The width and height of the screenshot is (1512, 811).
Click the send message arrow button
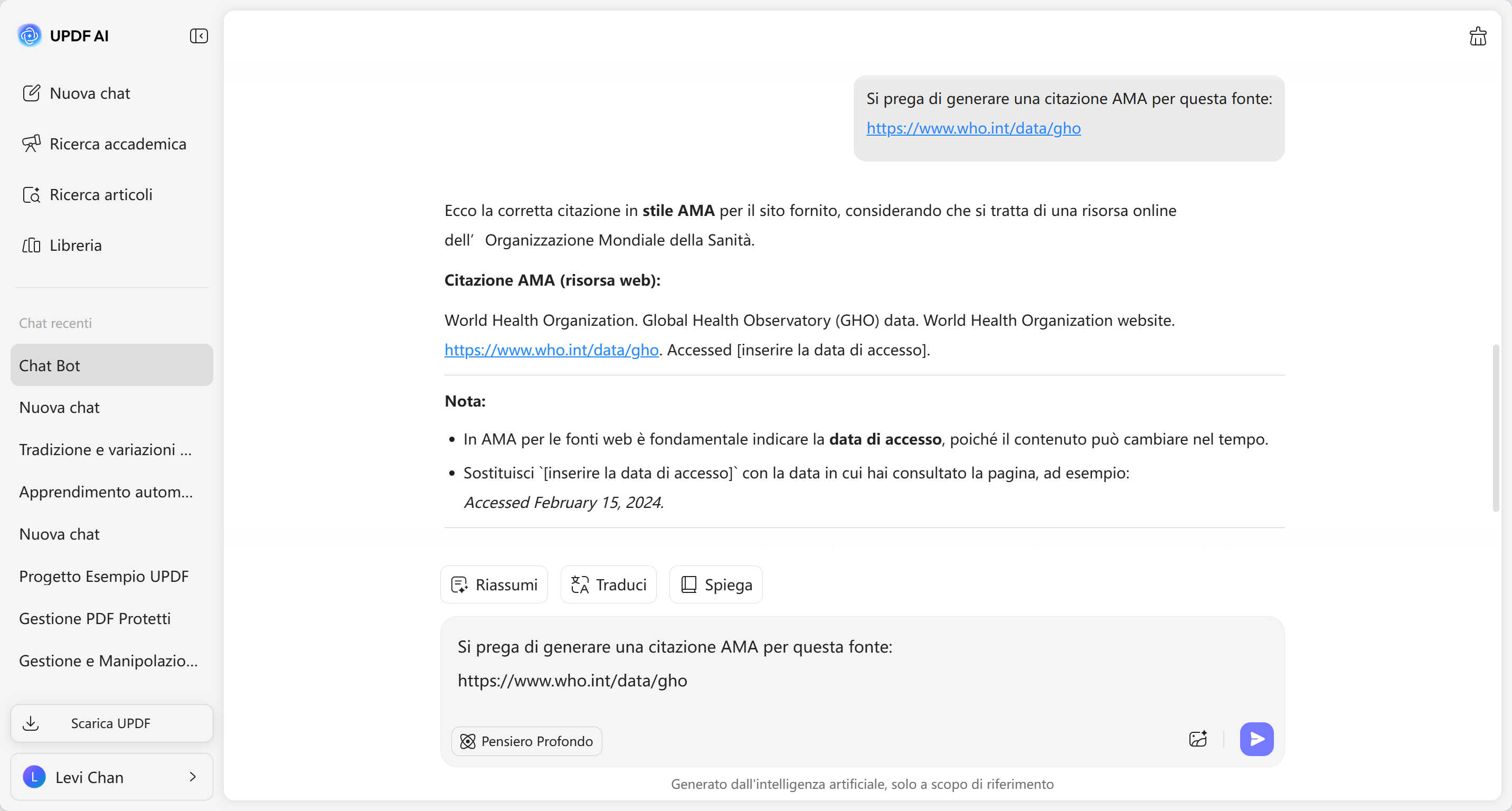(x=1256, y=739)
